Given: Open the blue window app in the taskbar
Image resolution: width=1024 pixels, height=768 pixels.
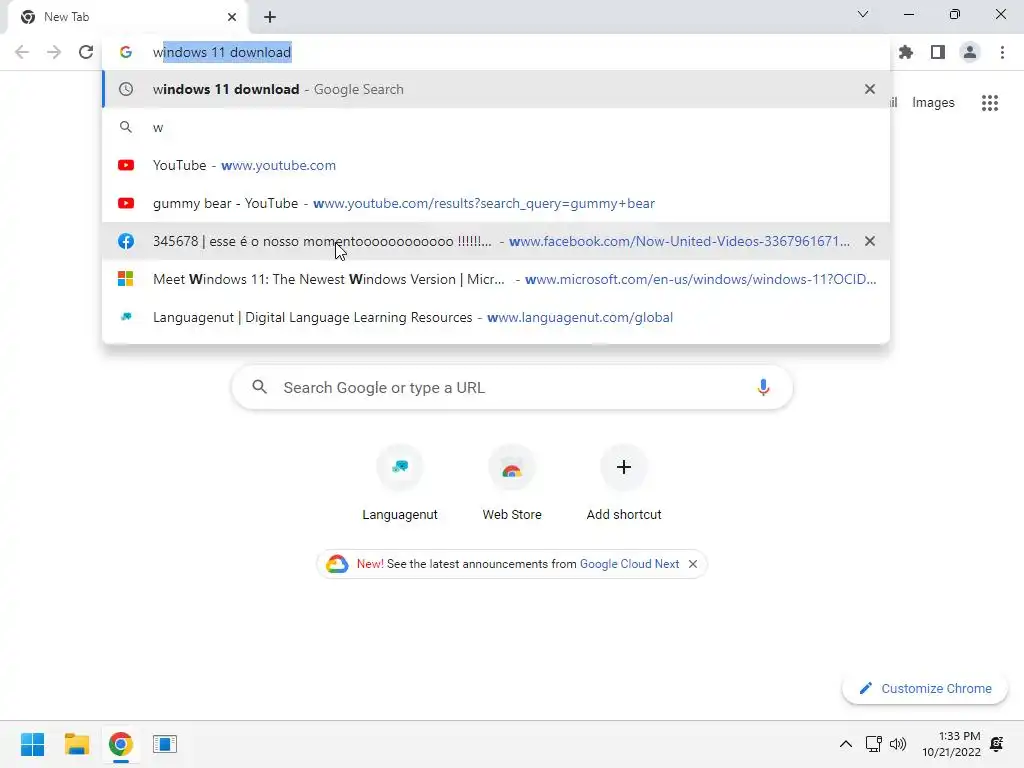Looking at the screenshot, I should pyautogui.click(x=165, y=744).
